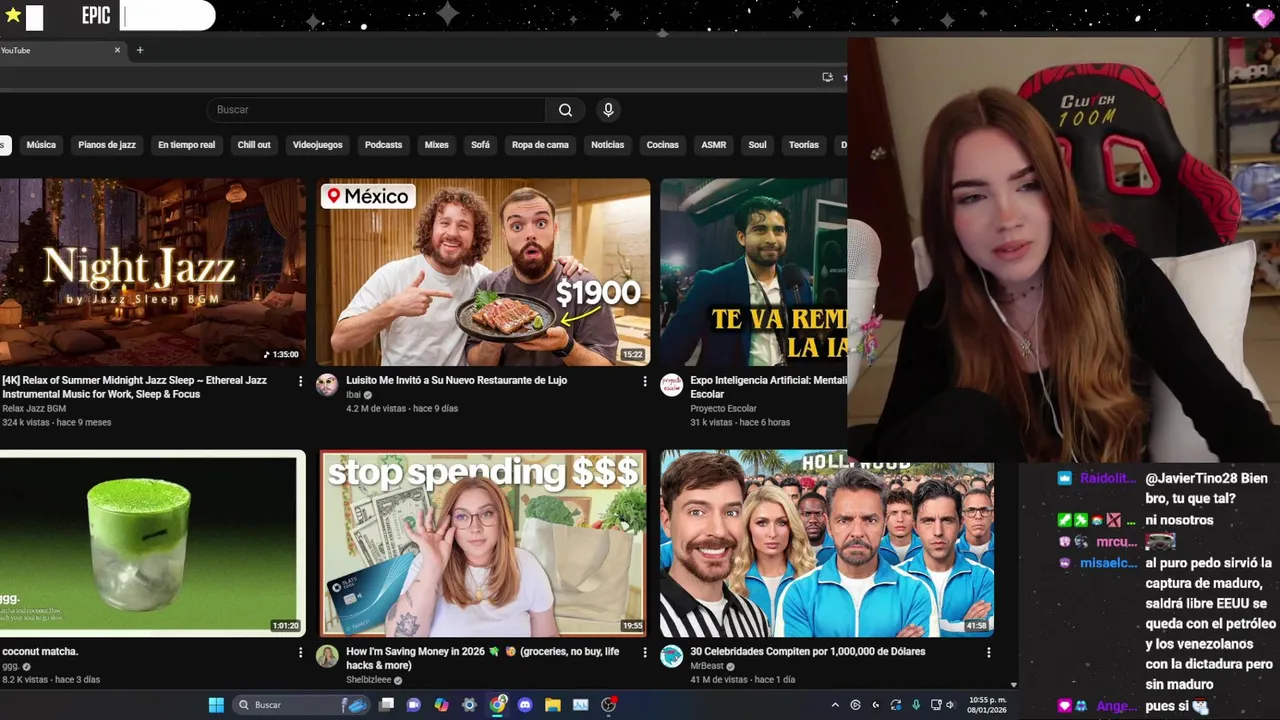Image resolution: width=1280 pixels, height=720 pixels.
Task: Select the Música filter chip
Action: tap(41, 145)
